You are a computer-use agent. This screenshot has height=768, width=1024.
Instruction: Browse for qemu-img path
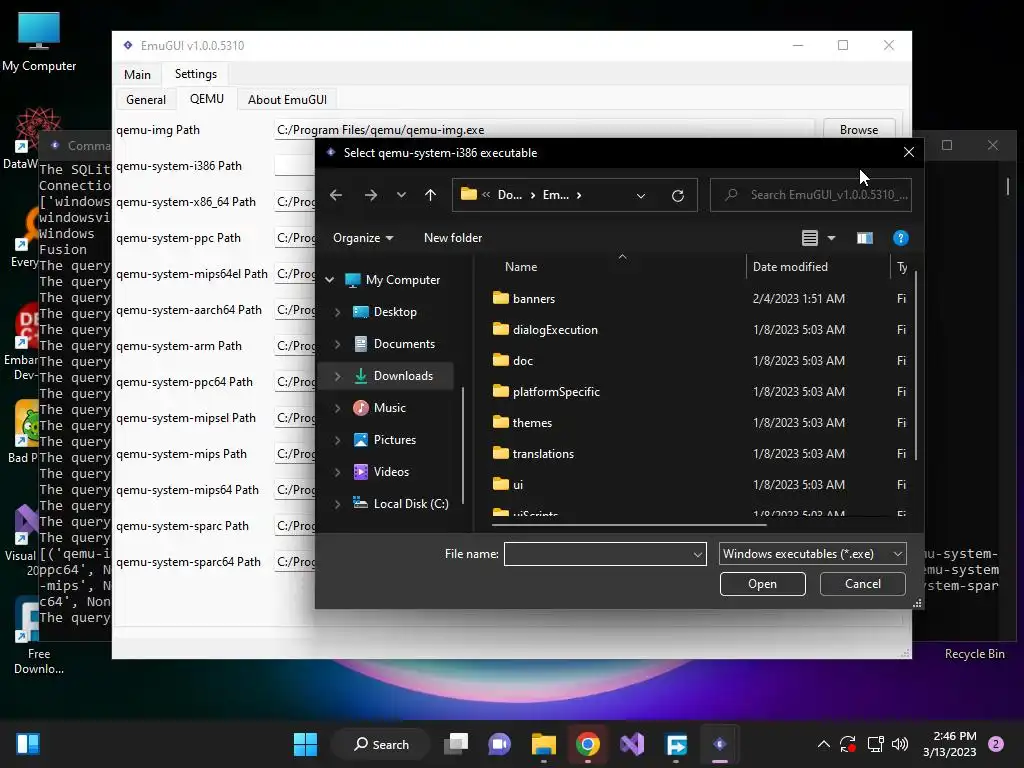[859, 130]
